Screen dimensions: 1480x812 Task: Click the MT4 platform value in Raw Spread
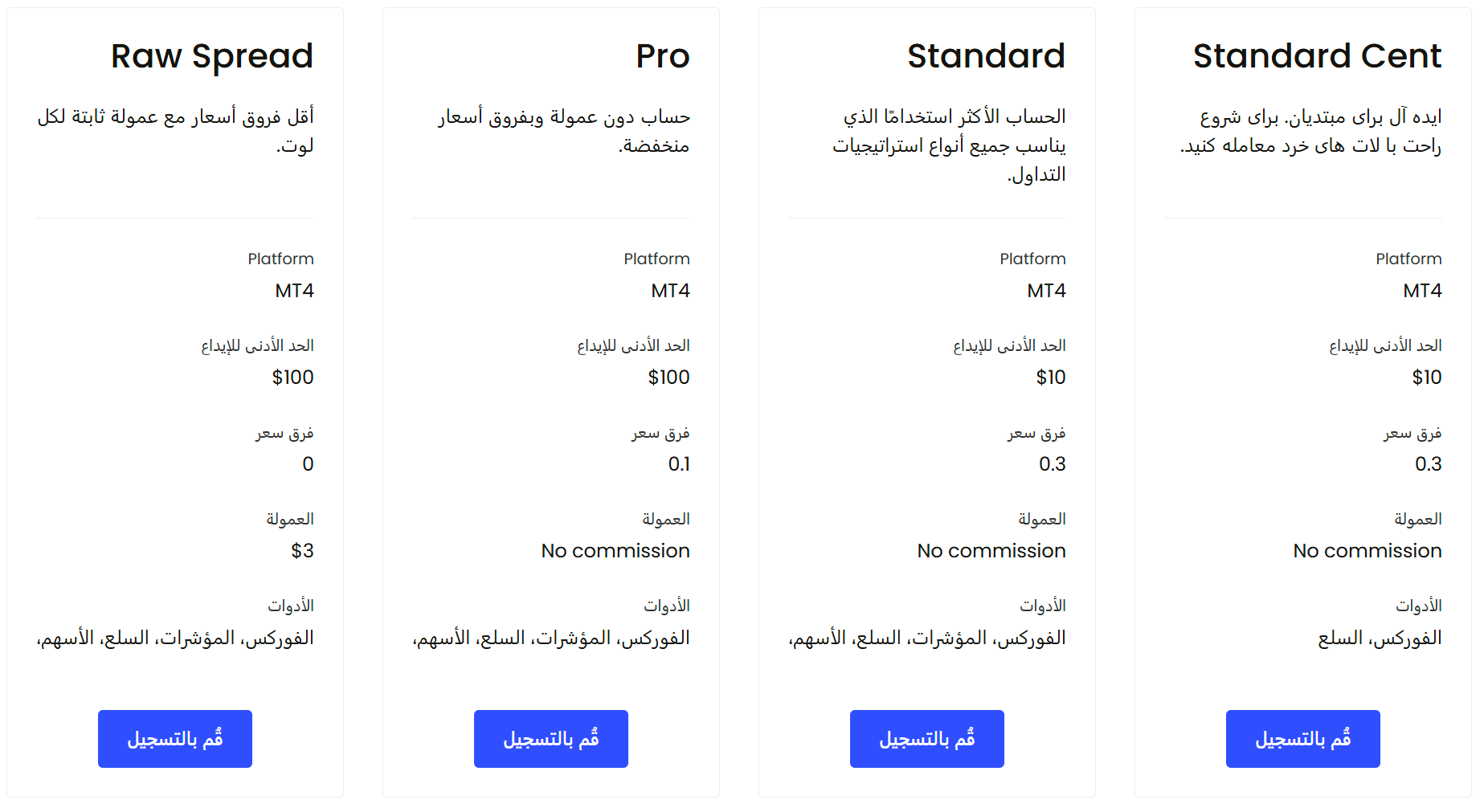pos(295,291)
